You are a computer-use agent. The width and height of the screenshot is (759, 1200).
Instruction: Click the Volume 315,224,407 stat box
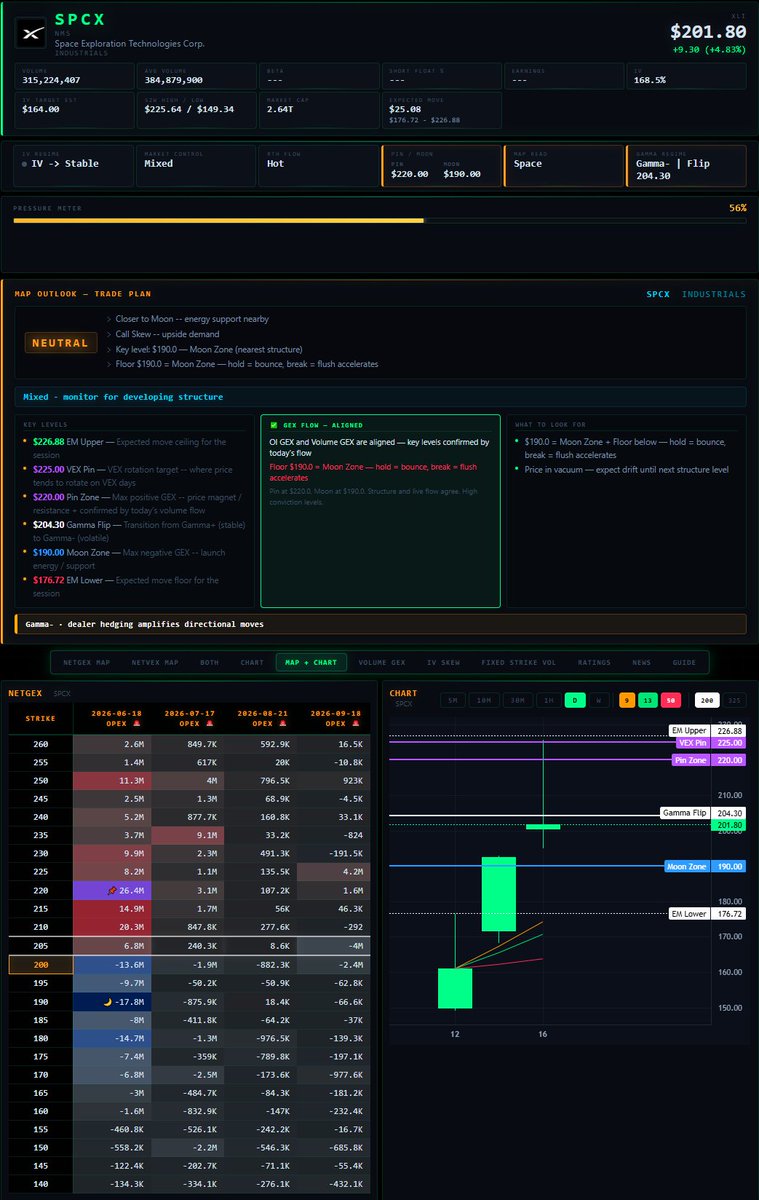click(73, 76)
